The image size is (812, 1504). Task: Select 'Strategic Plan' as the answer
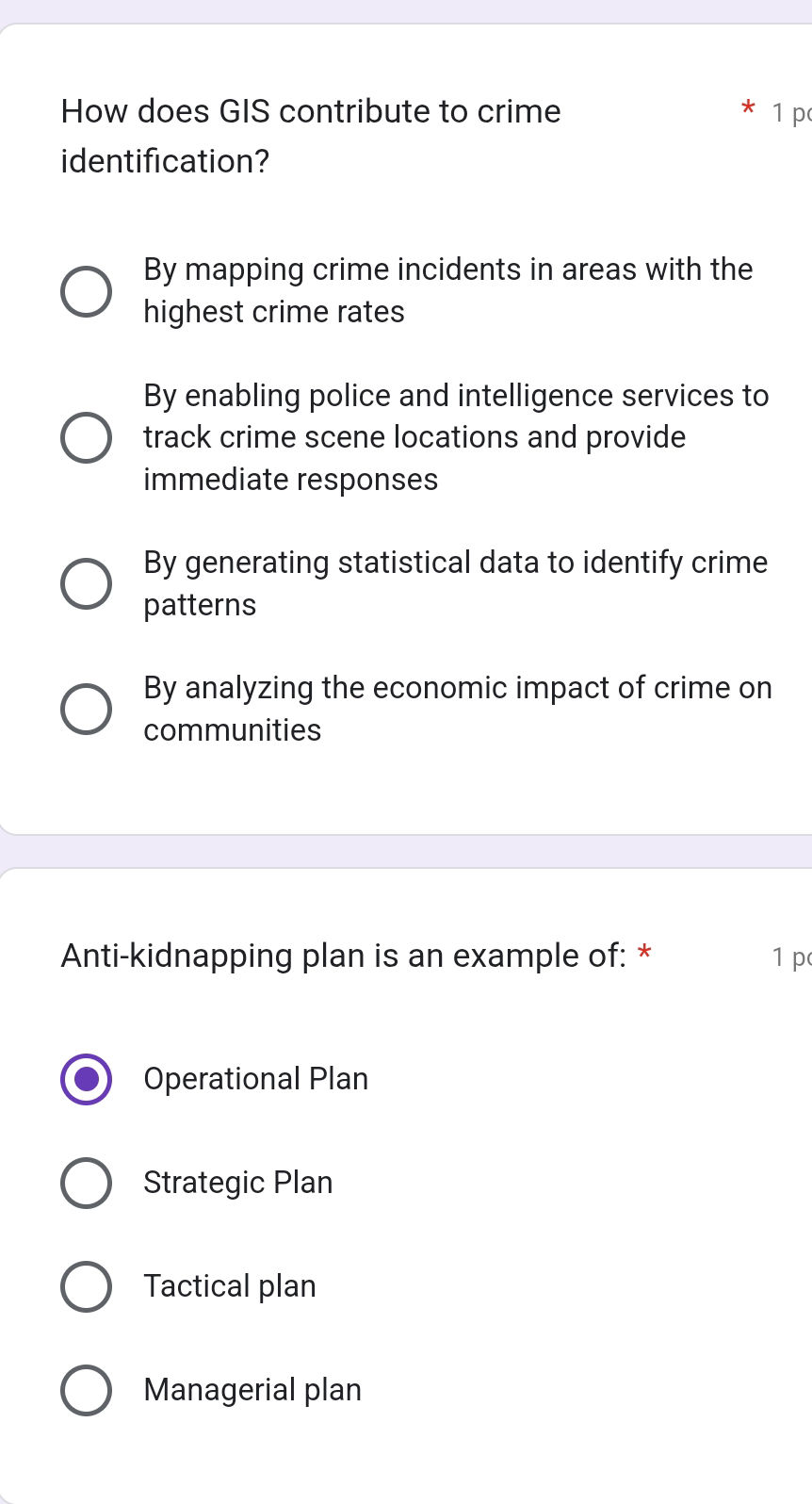pyautogui.click(x=86, y=1183)
